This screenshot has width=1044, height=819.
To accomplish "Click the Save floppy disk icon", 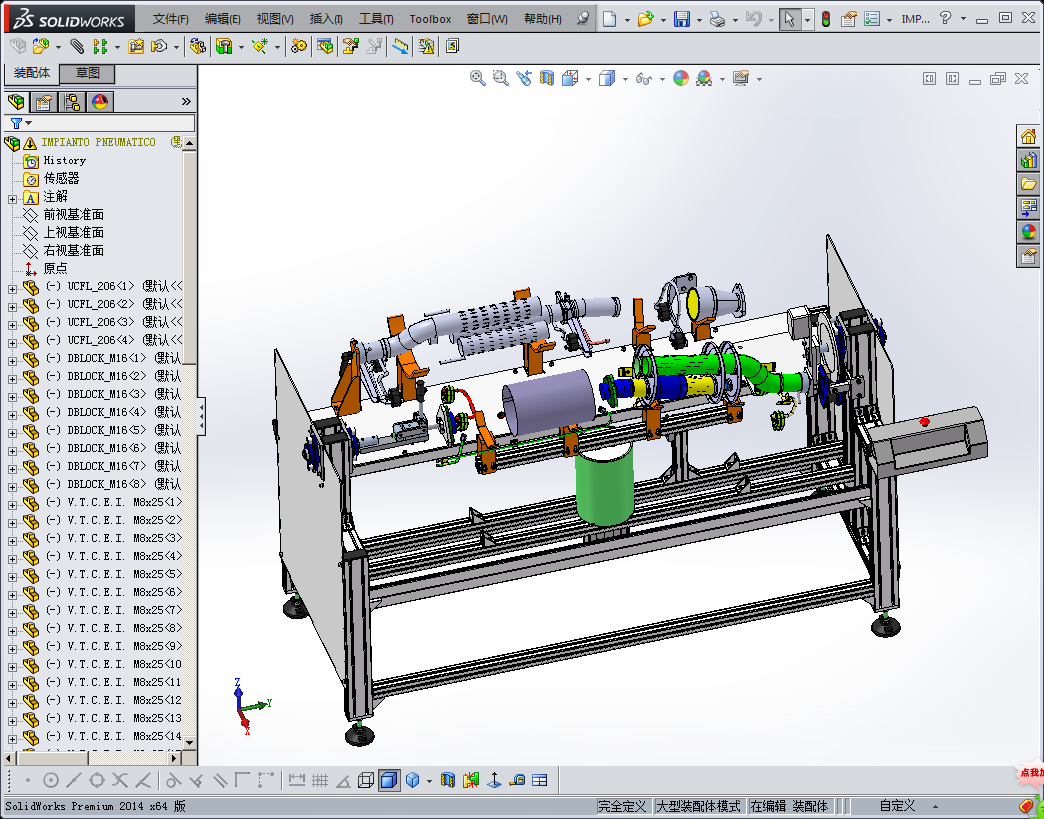I will pos(681,19).
